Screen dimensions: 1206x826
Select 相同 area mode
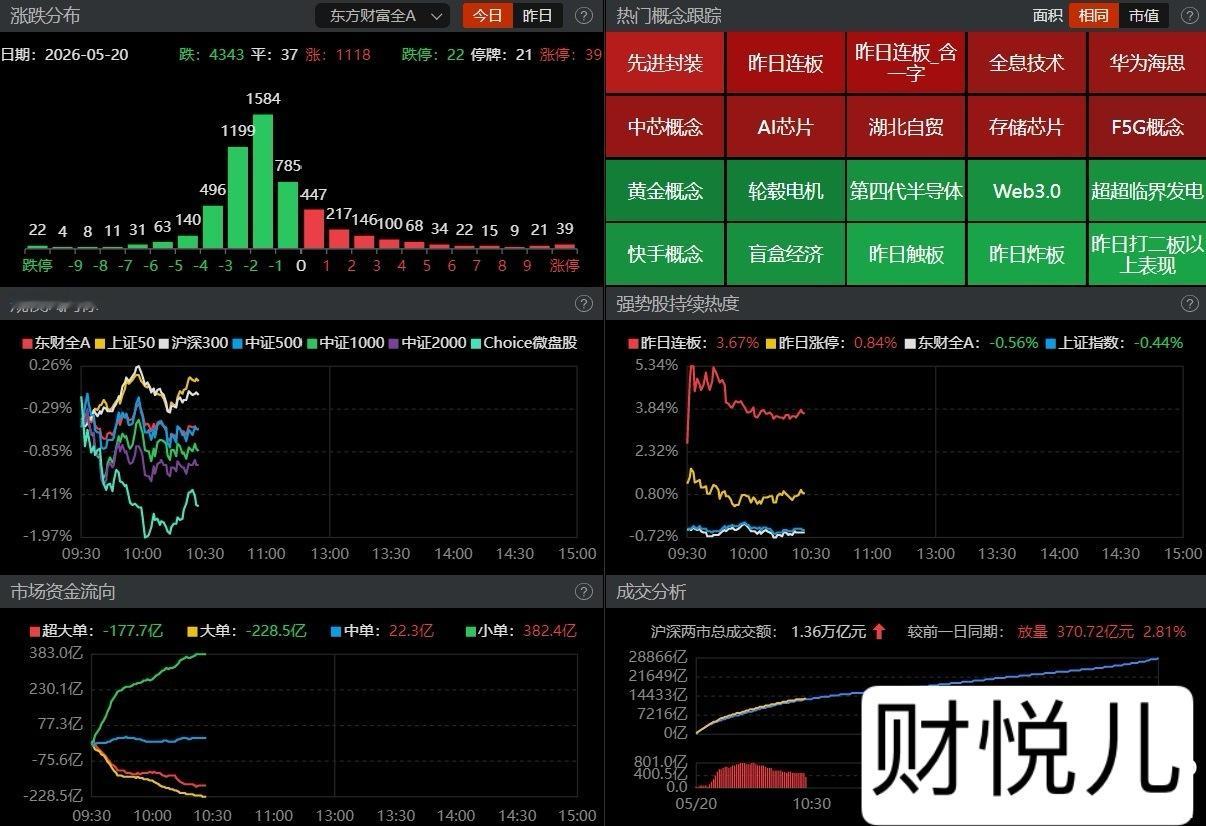(x=1093, y=16)
